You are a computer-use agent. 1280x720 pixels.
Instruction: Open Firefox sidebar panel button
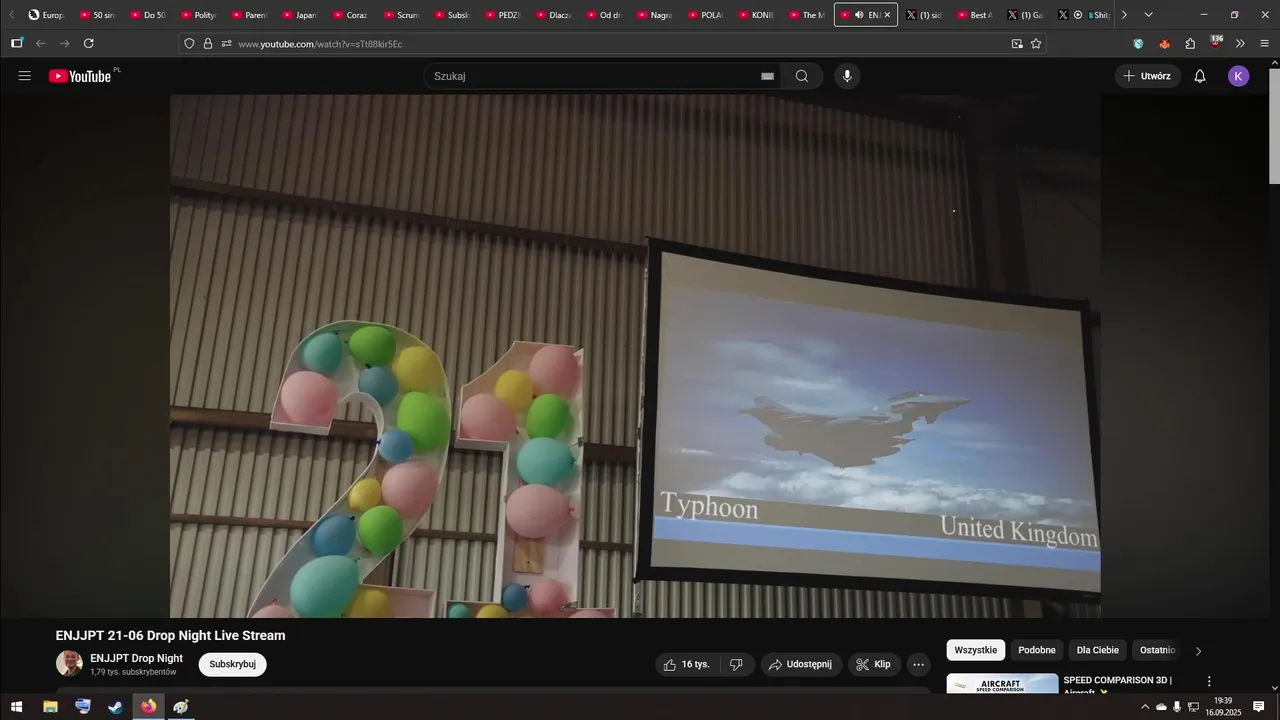17,44
